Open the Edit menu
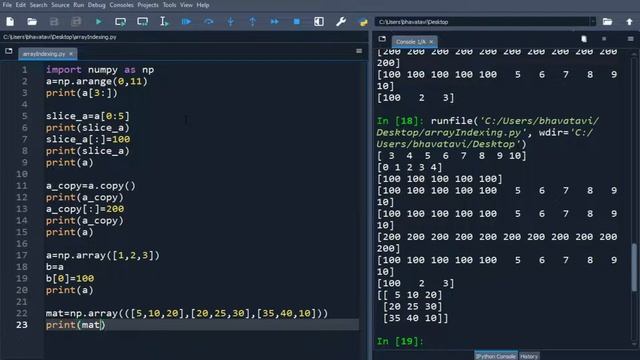This screenshot has height=360, width=640. pos(20,5)
